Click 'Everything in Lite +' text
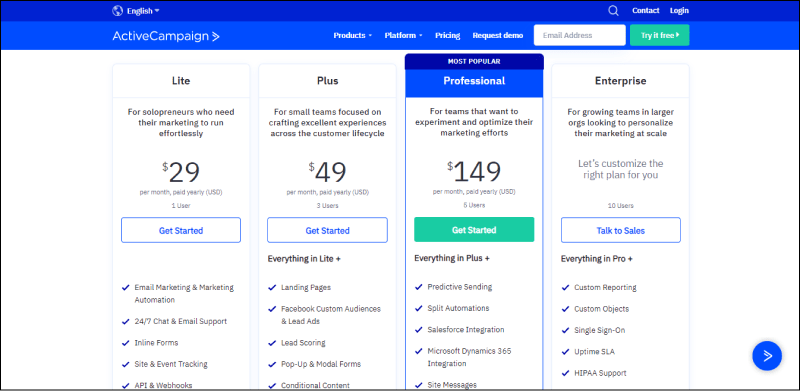Viewport: 800px width, 391px height. pyautogui.click(x=304, y=259)
